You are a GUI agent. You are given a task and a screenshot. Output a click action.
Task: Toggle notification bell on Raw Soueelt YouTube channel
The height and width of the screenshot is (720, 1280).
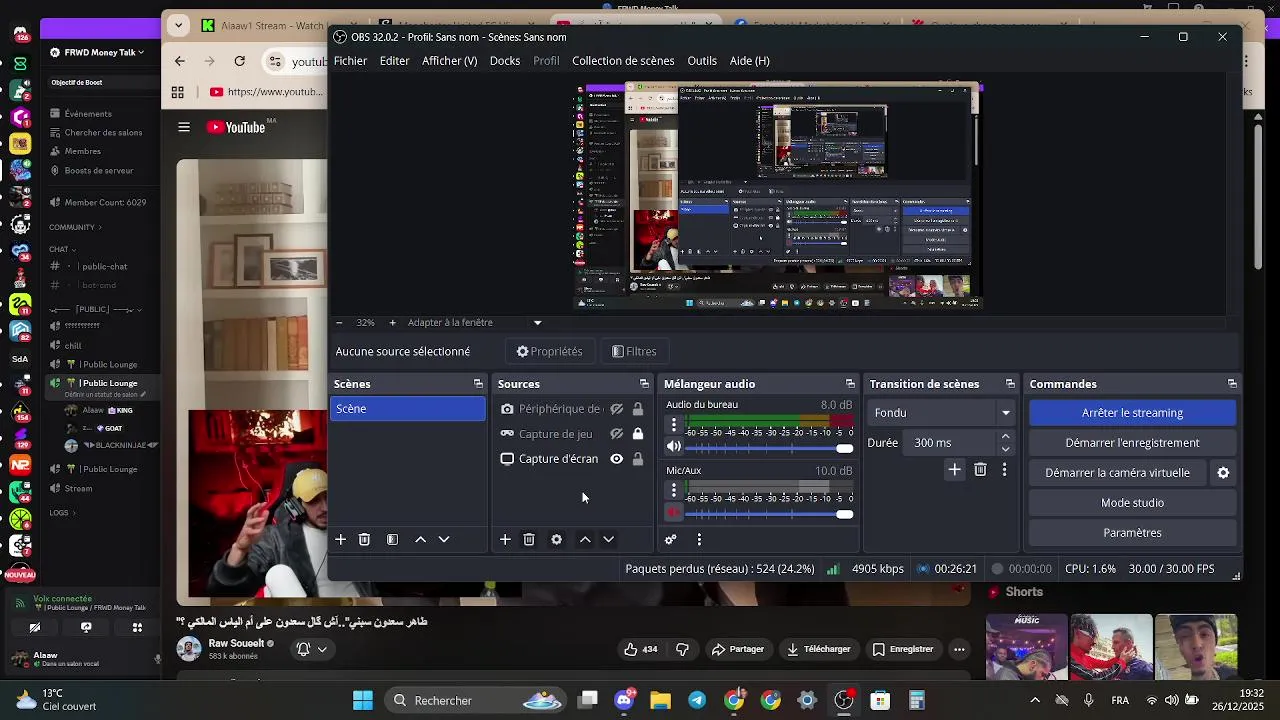(311, 649)
